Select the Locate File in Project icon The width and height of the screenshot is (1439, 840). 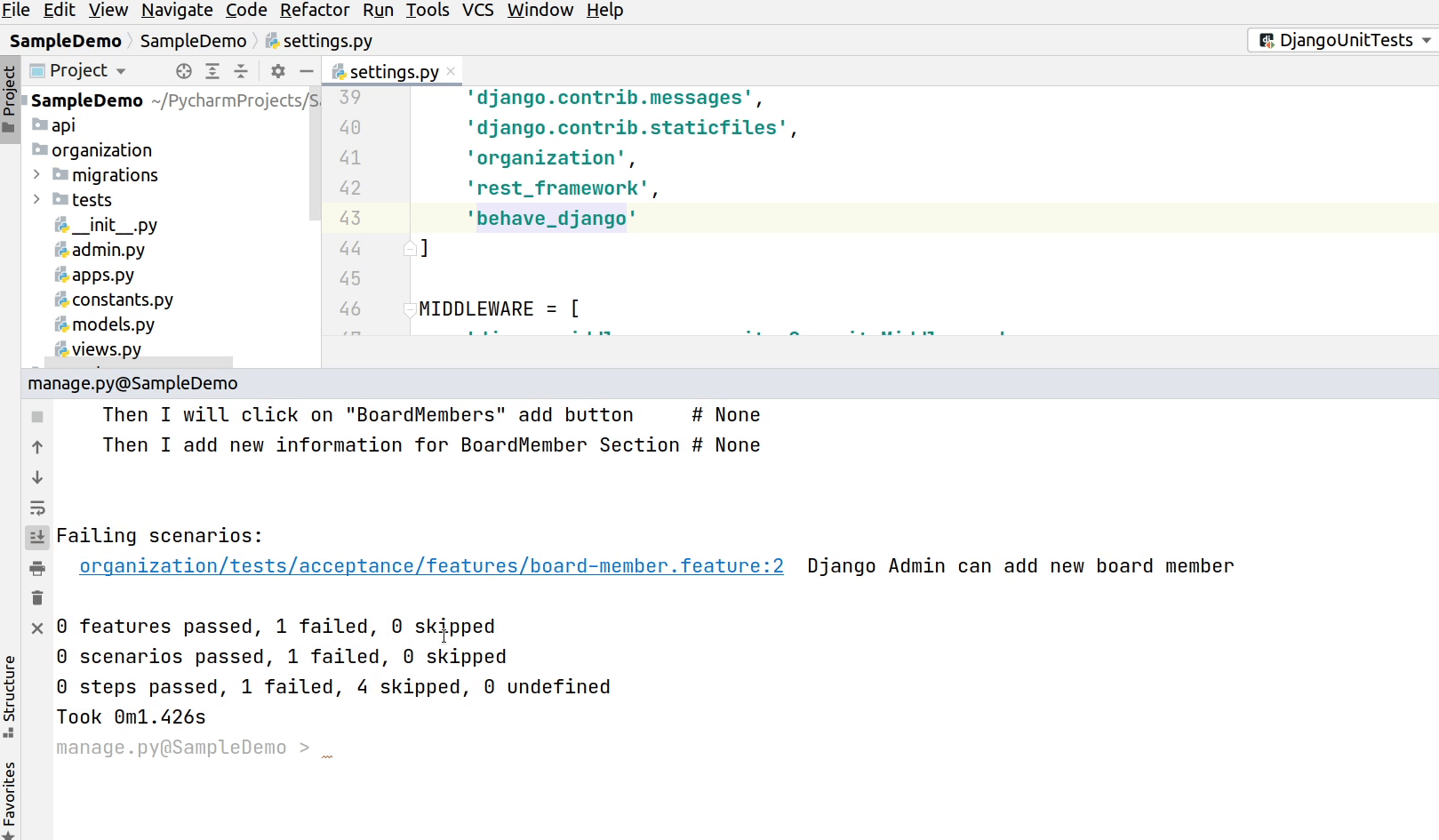tap(183, 71)
